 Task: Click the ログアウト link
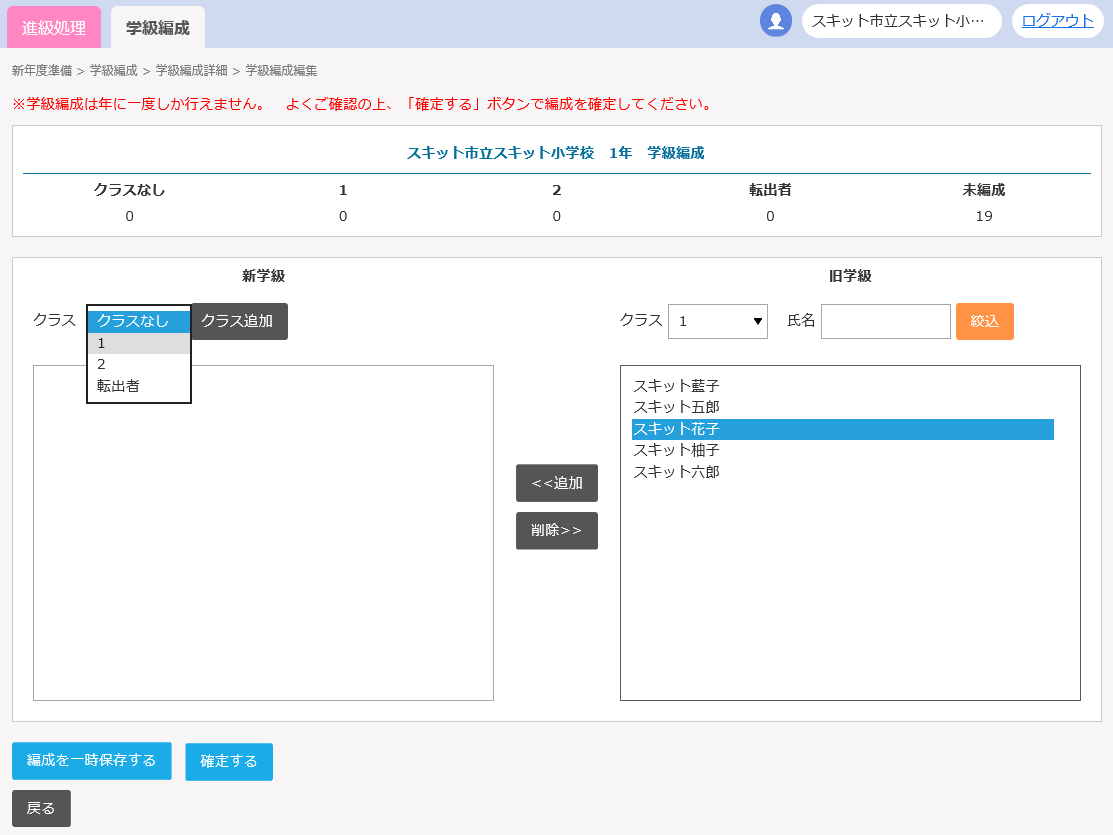click(1057, 21)
